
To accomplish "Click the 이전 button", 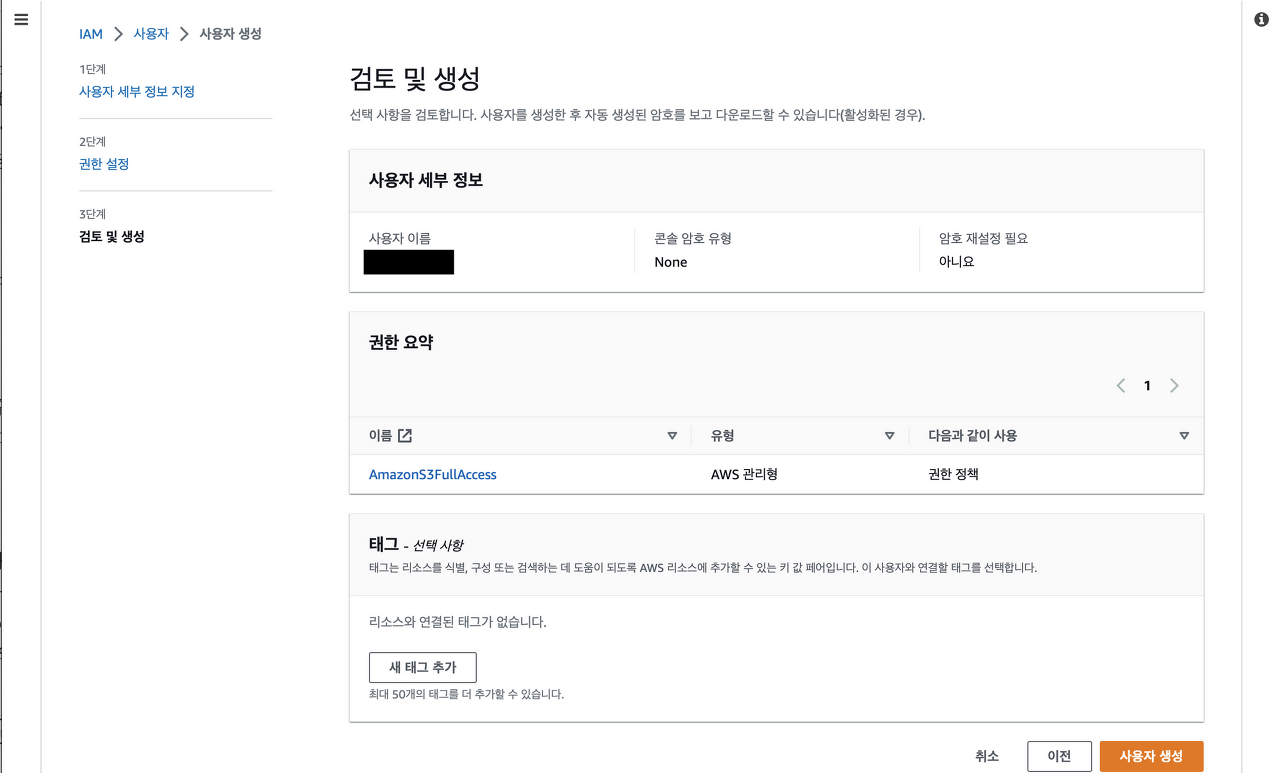I will (1059, 756).
